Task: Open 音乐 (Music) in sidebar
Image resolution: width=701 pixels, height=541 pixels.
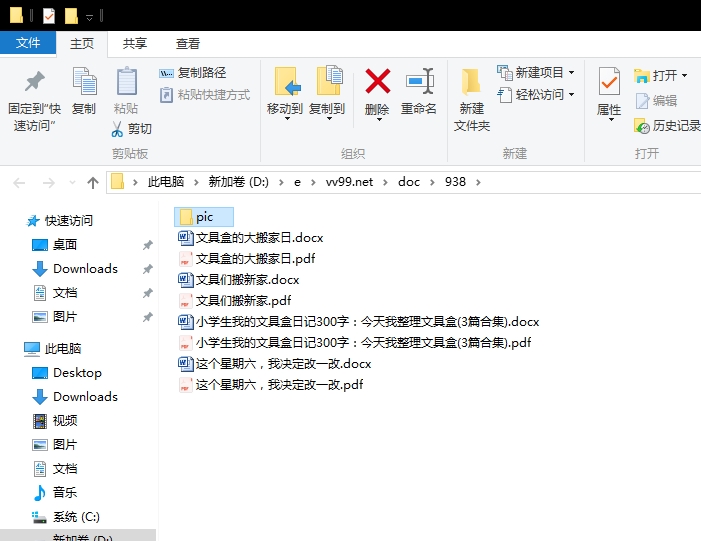Action: pyautogui.click(x=55, y=493)
